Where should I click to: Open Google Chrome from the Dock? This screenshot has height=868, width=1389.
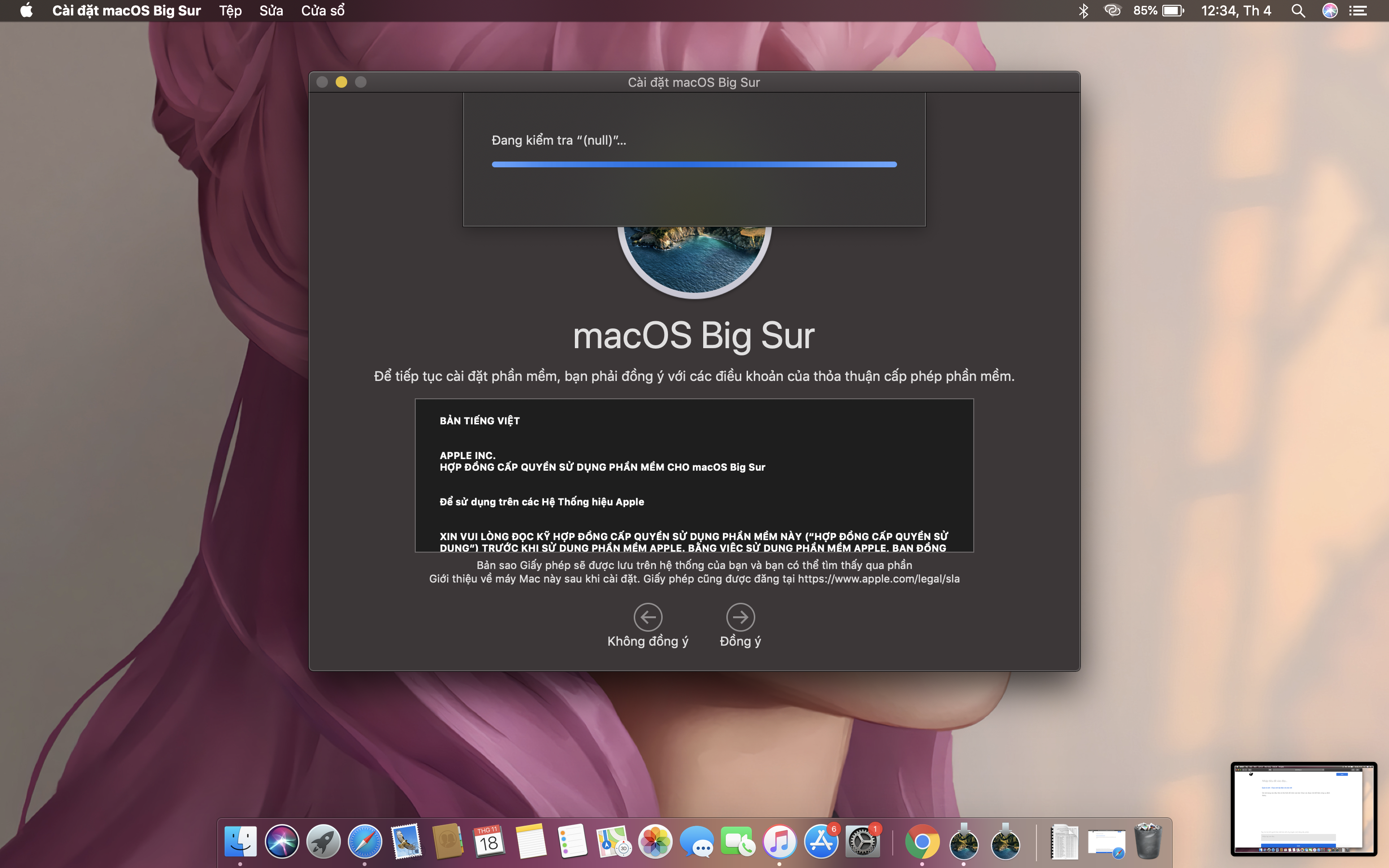click(922, 841)
